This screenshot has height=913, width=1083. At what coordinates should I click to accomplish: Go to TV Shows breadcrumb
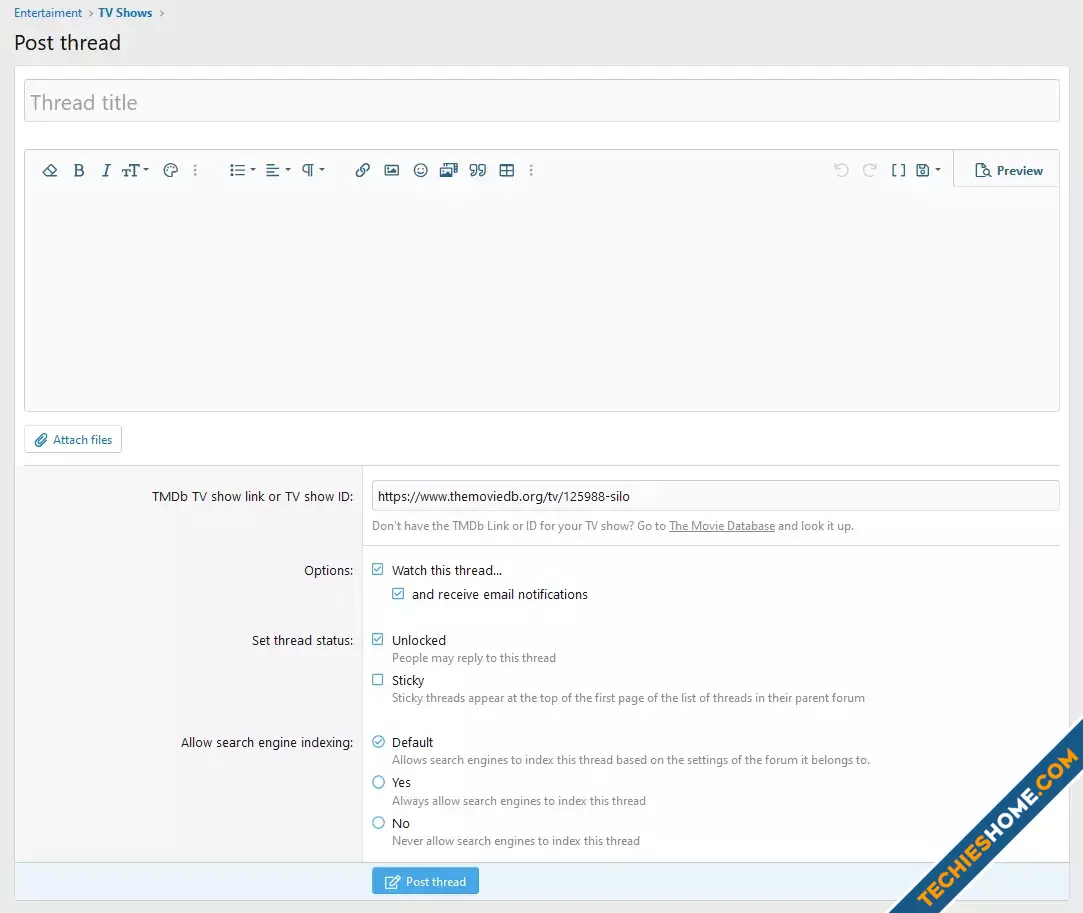(125, 12)
